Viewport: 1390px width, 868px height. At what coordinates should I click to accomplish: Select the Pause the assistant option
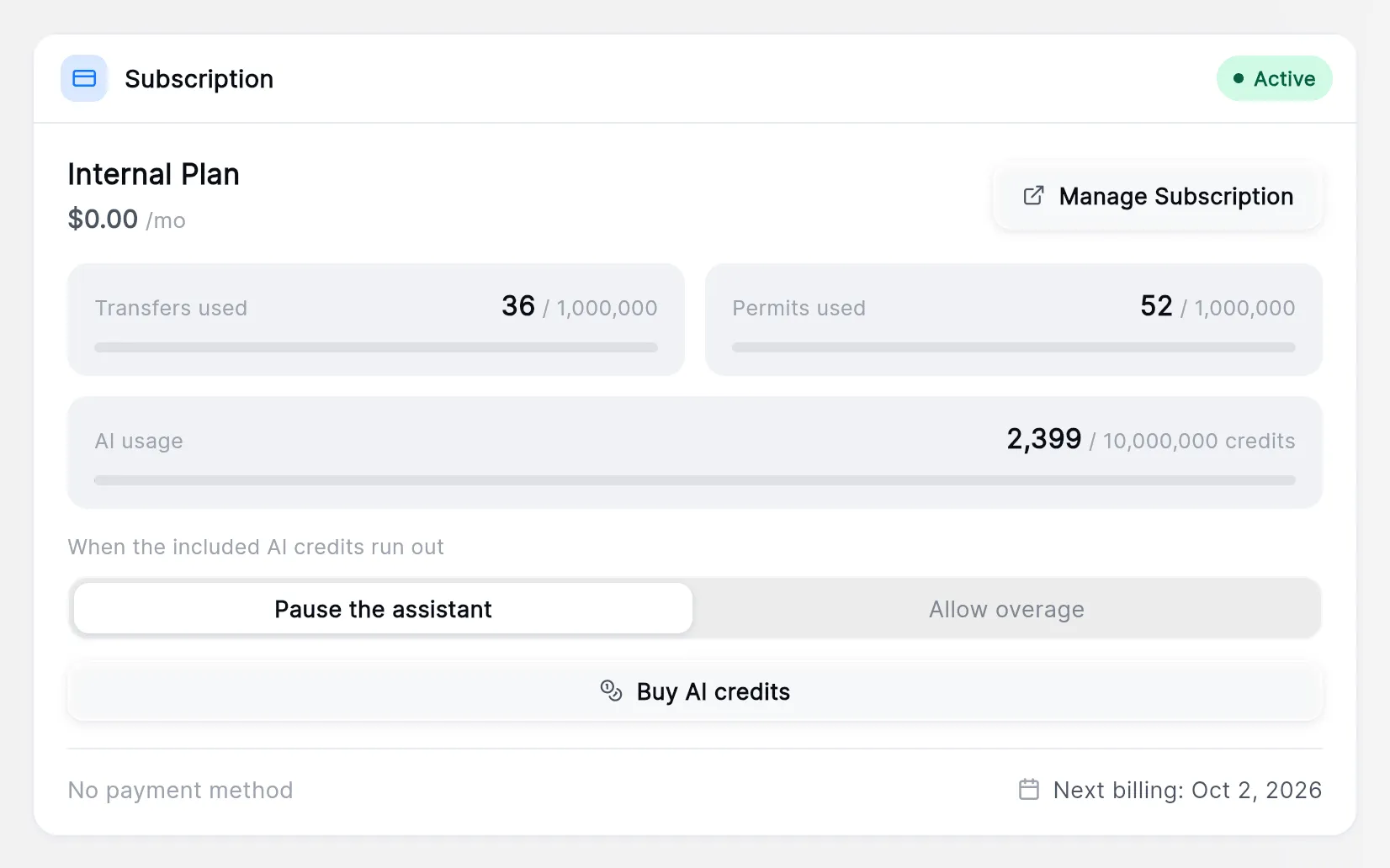point(383,608)
